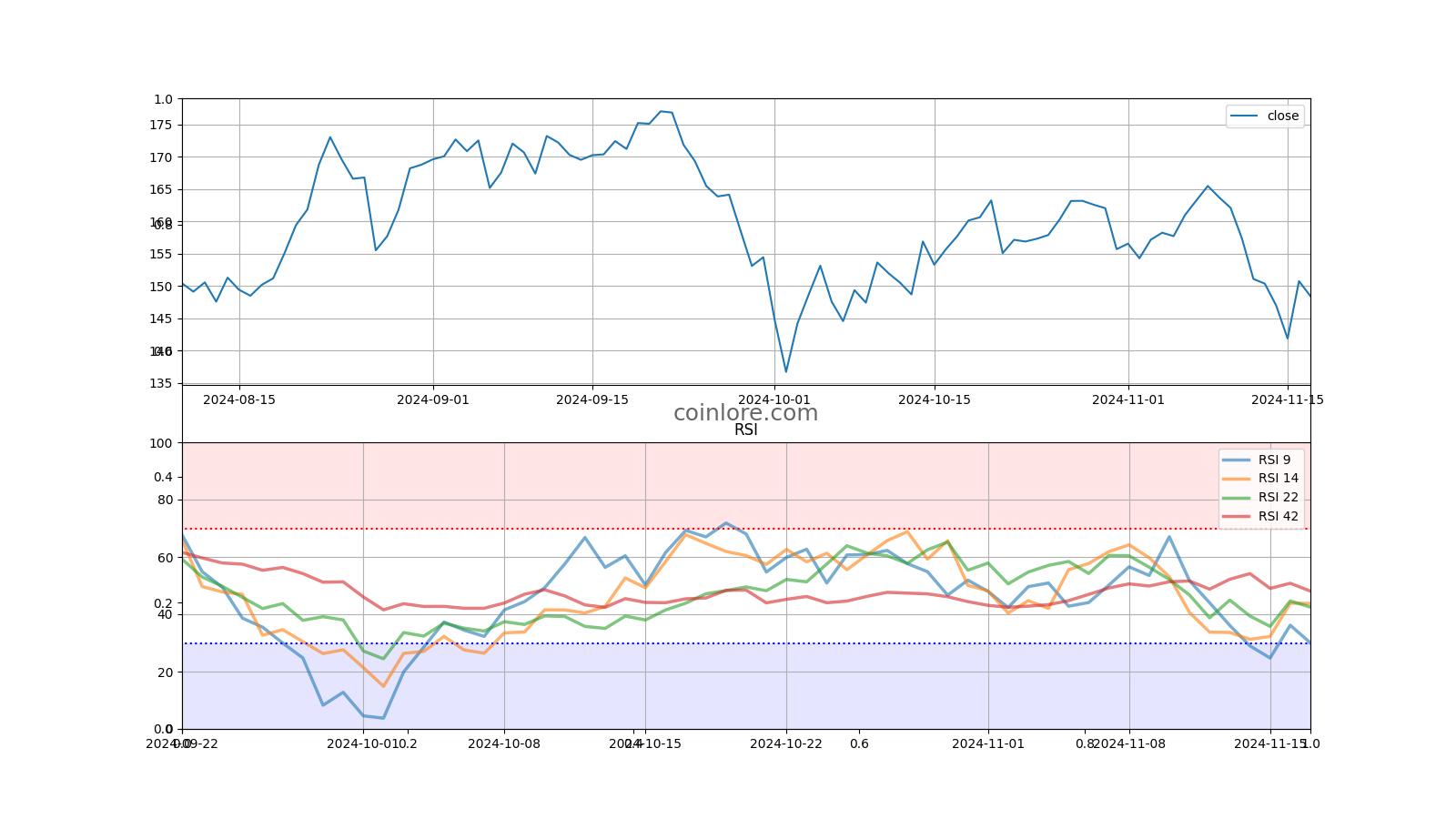Click the 2024-10-22 RSI axis date

pos(786,743)
